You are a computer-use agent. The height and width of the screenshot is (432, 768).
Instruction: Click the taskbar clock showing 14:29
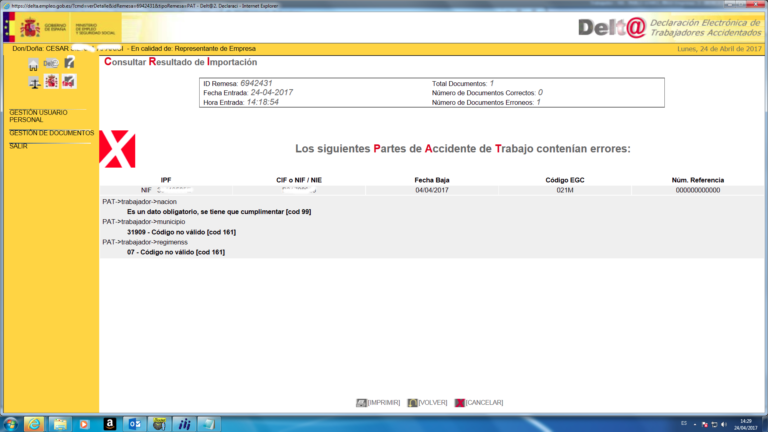[745, 424]
